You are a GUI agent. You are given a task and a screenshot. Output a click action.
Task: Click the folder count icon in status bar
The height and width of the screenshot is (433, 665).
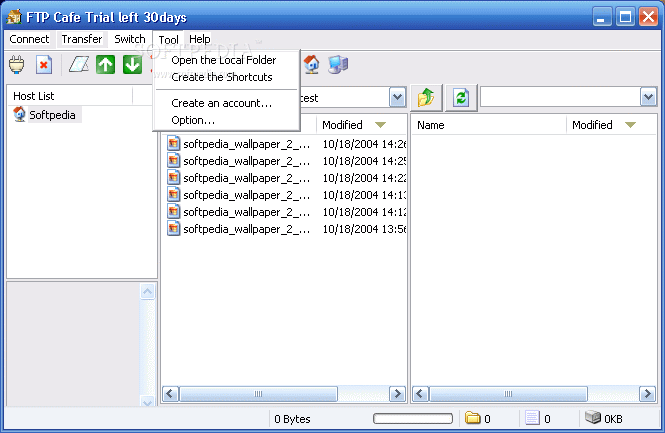tap(472, 418)
